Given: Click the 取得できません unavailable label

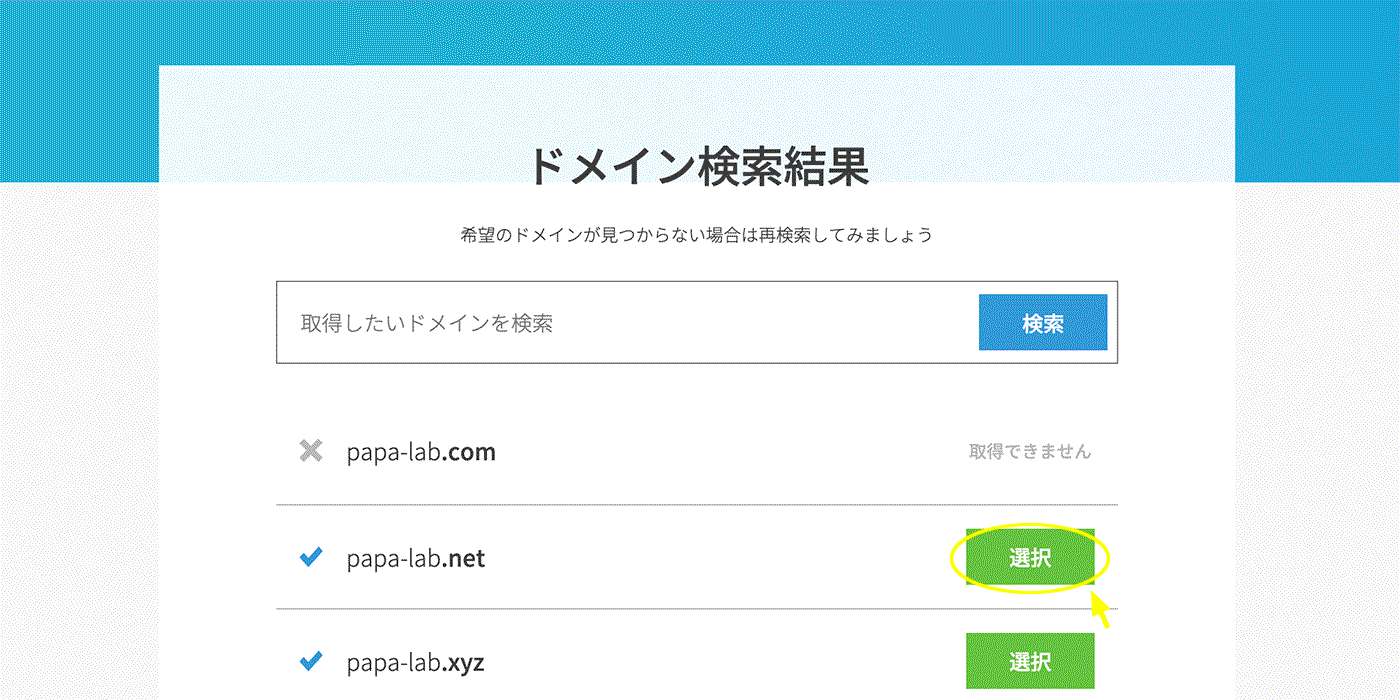Looking at the screenshot, I should tap(1029, 452).
